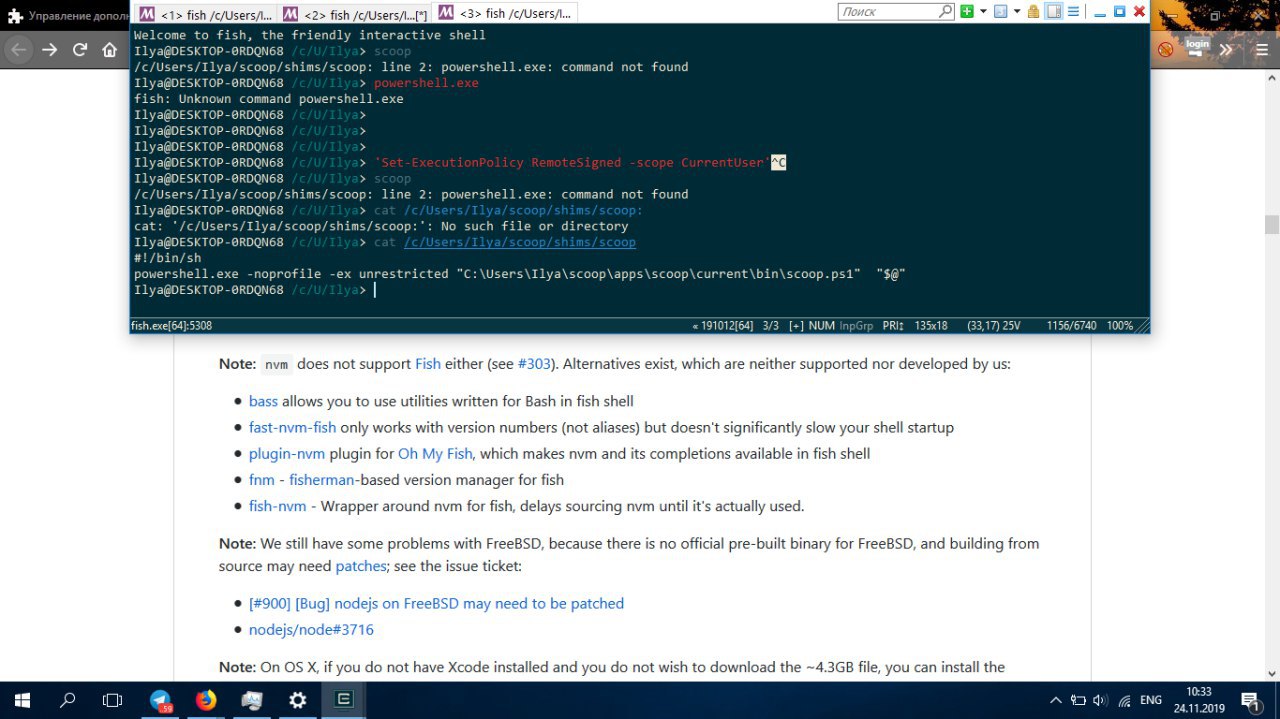Open the volume speaker icon in tray
The width and height of the screenshot is (1280, 719).
pyautogui.click(x=1100, y=700)
